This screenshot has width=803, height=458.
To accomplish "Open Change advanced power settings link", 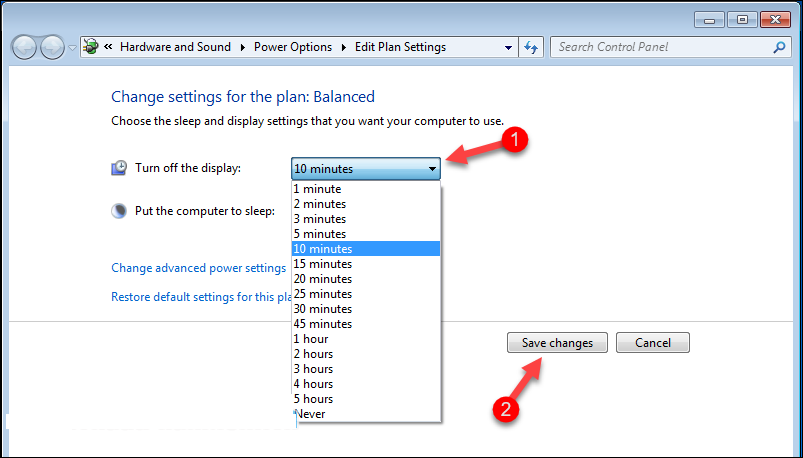I will click(x=198, y=268).
